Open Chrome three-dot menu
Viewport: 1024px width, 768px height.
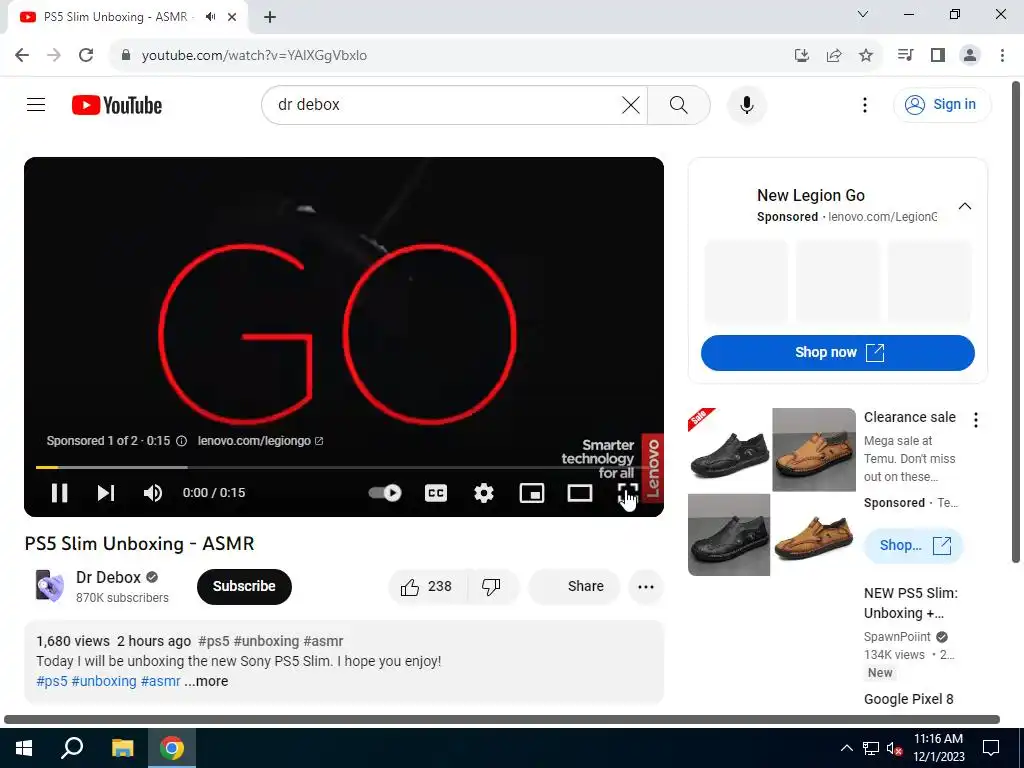coord(1002,55)
